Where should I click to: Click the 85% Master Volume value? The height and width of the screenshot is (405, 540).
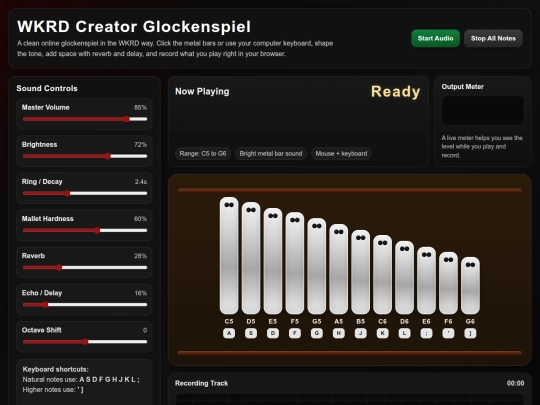click(141, 107)
